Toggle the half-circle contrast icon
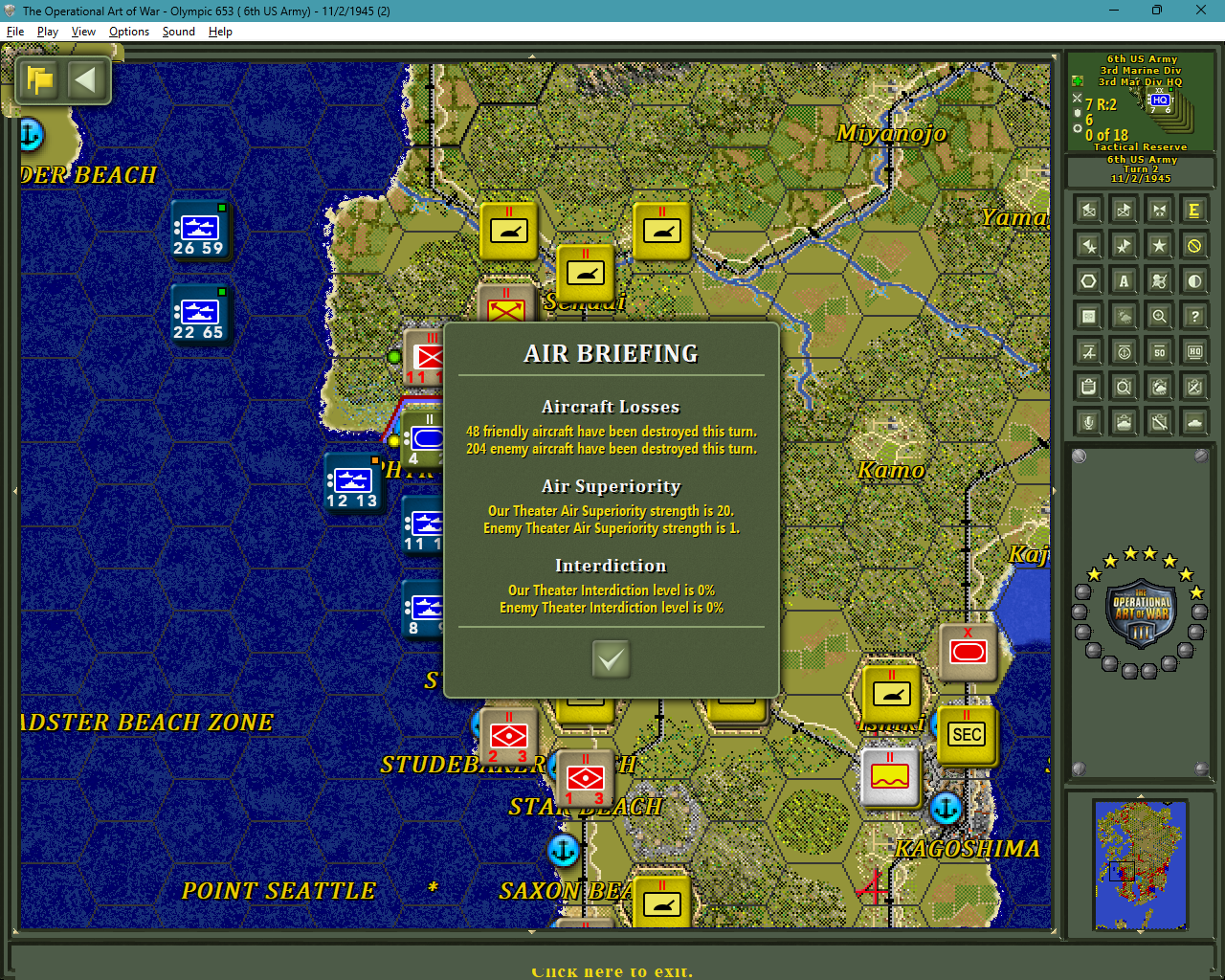This screenshot has width=1225, height=980. (1194, 280)
